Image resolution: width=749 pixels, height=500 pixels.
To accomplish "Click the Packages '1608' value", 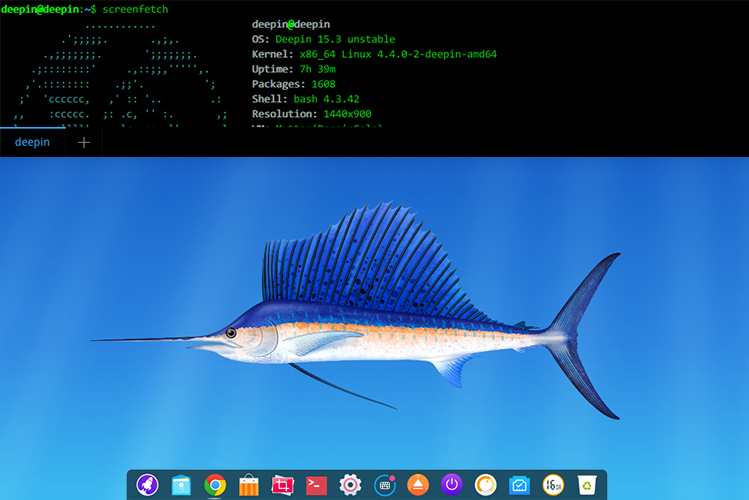I will (x=323, y=84).
